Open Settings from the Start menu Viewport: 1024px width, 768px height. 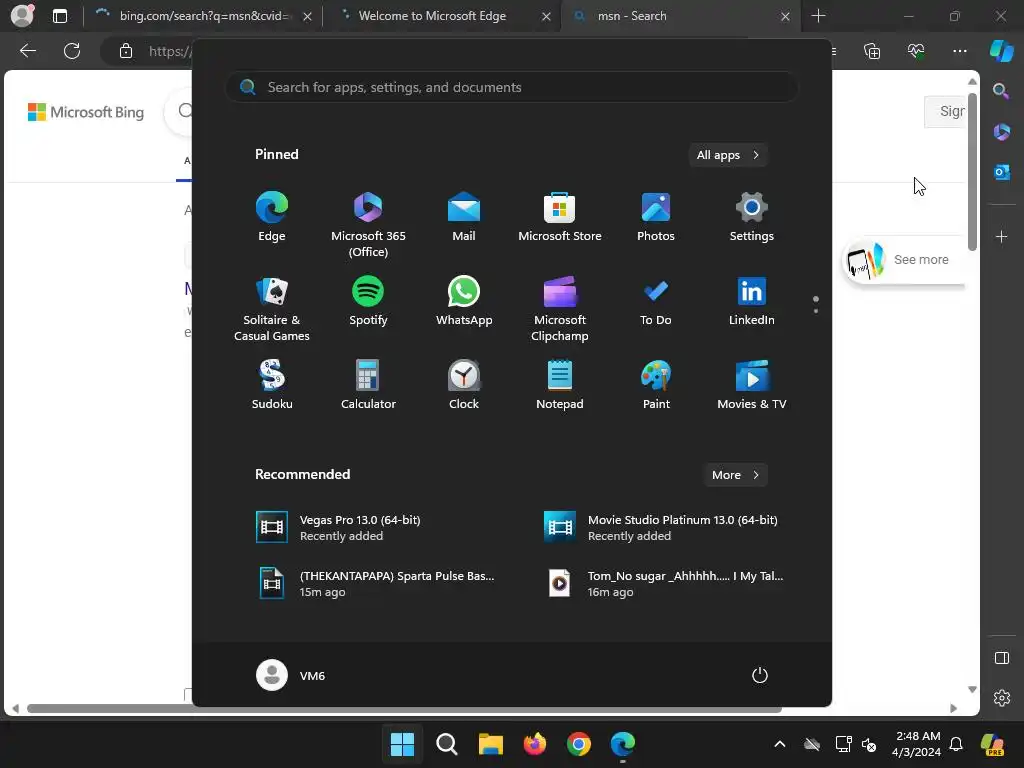(x=752, y=216)
